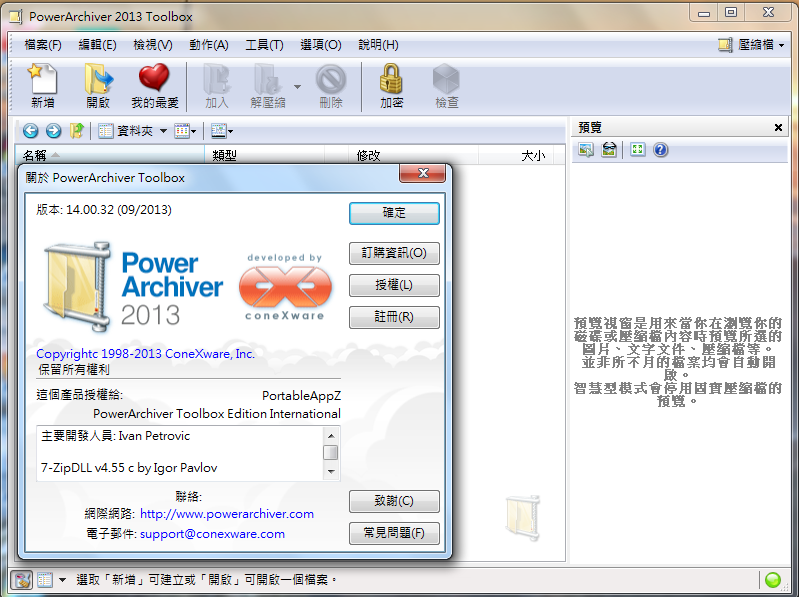Toggle the 資料夾 folders pane button
Image resolution: width=799 pixels, height=597 pixels.
tap(125, 131)
